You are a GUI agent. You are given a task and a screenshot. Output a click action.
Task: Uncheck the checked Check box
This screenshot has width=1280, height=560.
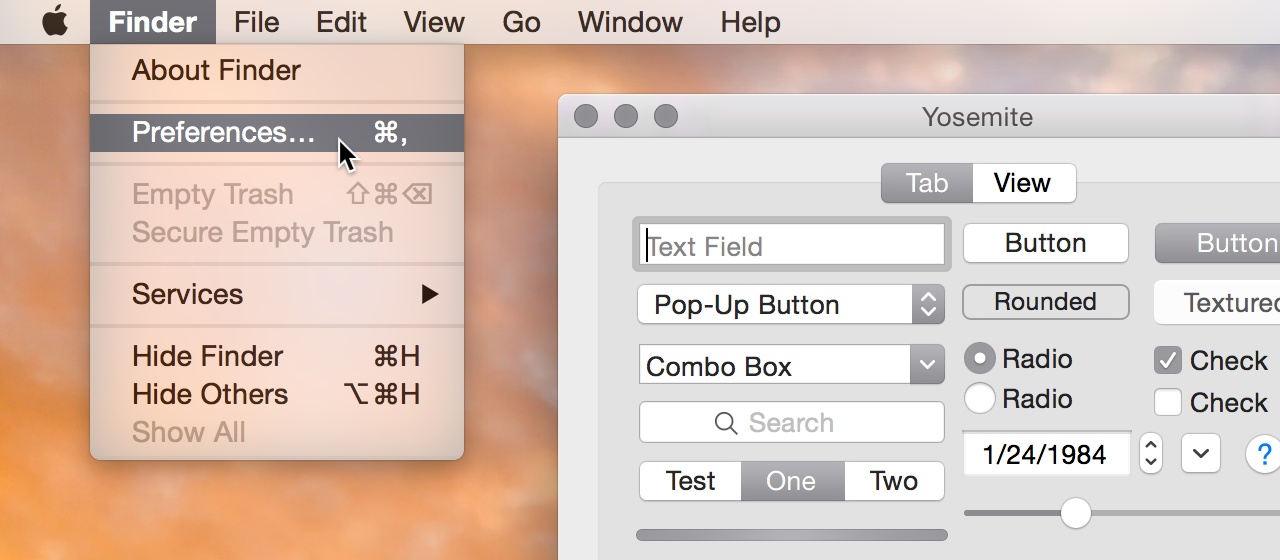pos(1168,360)
